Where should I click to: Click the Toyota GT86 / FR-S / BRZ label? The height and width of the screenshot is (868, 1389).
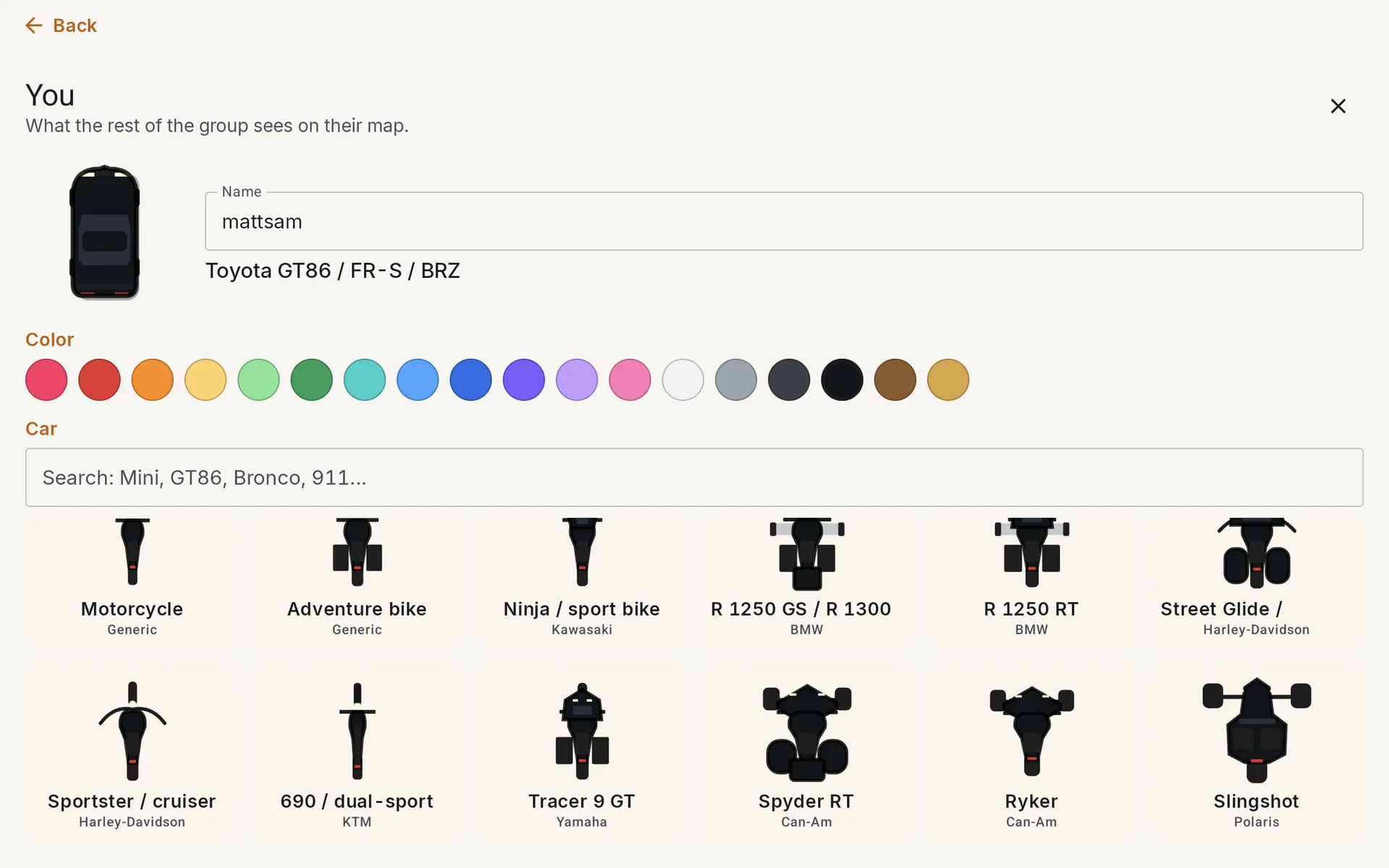333,271
